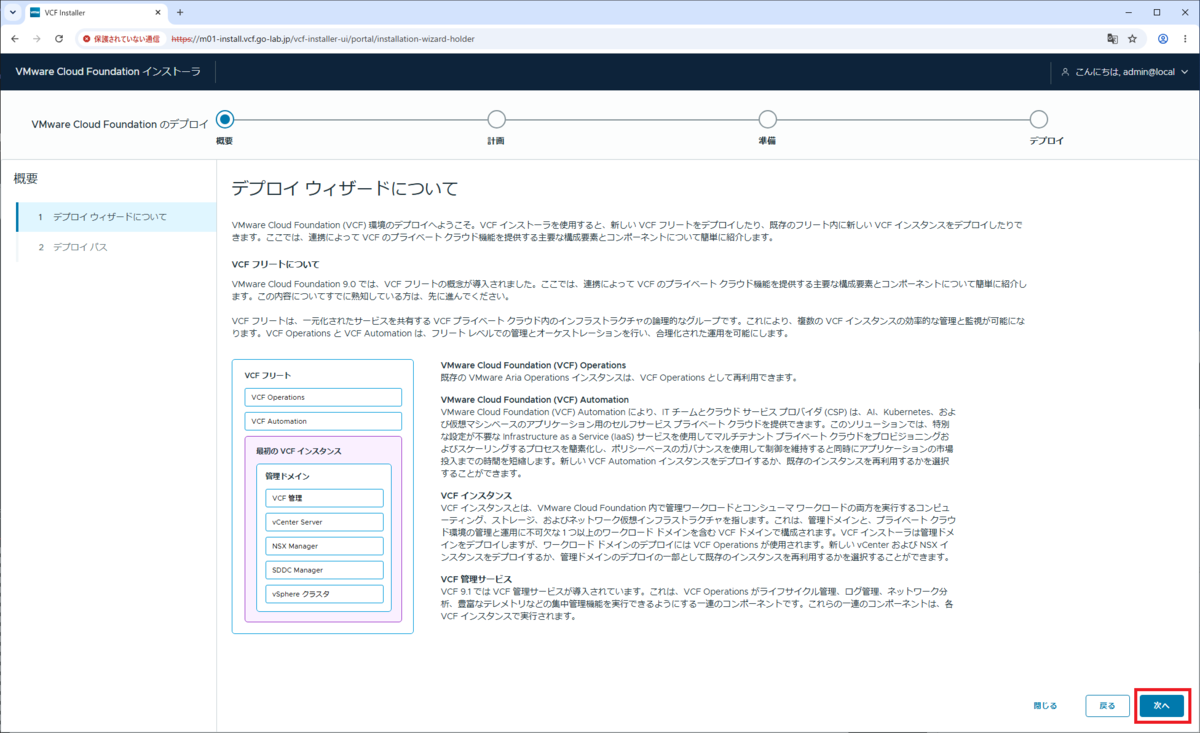
Task: Click the VMware Cloud Foundation (VCF) Operations heading
Action: tap(533, 365)
